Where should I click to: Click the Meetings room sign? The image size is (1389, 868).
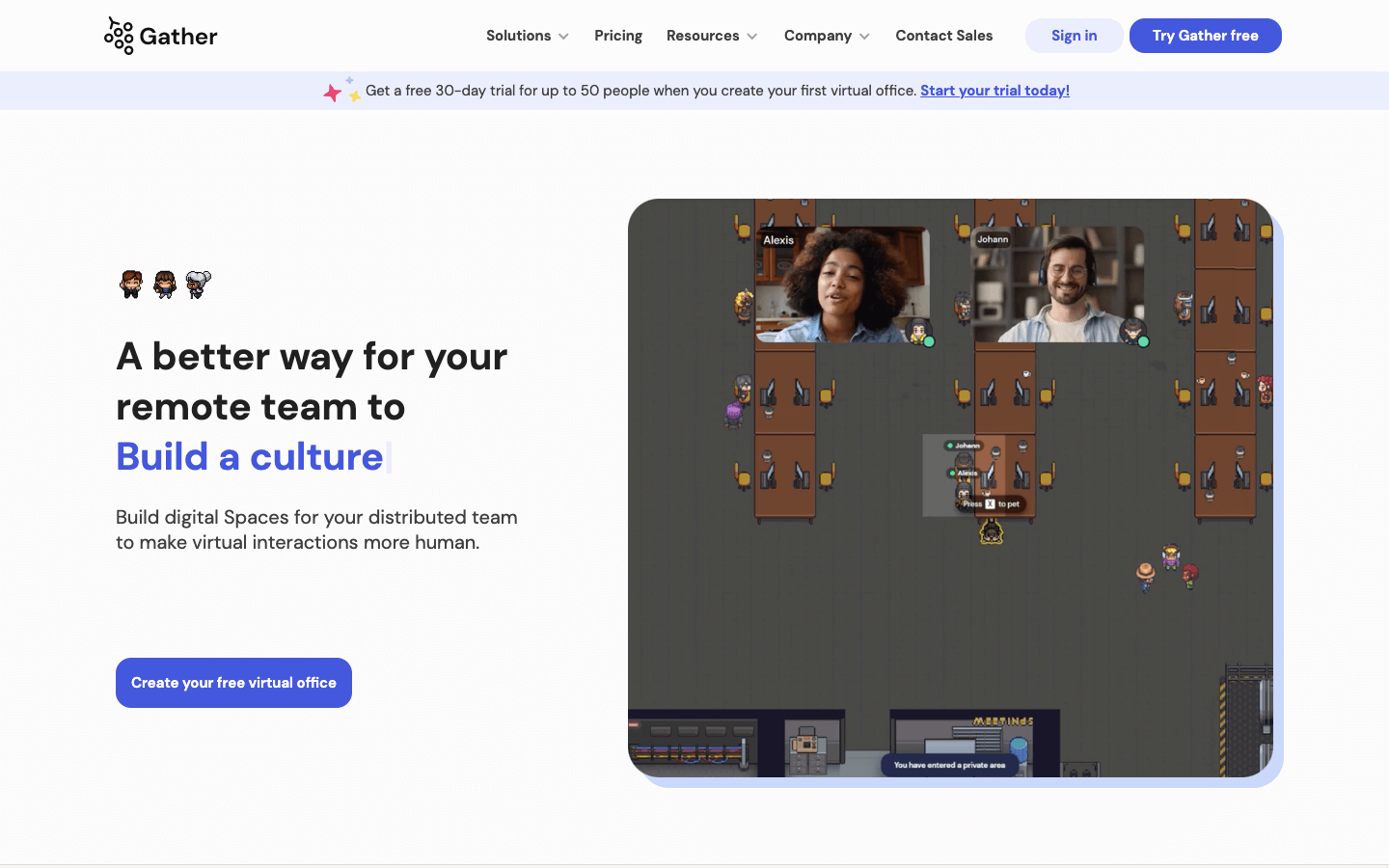(1003, 721)
